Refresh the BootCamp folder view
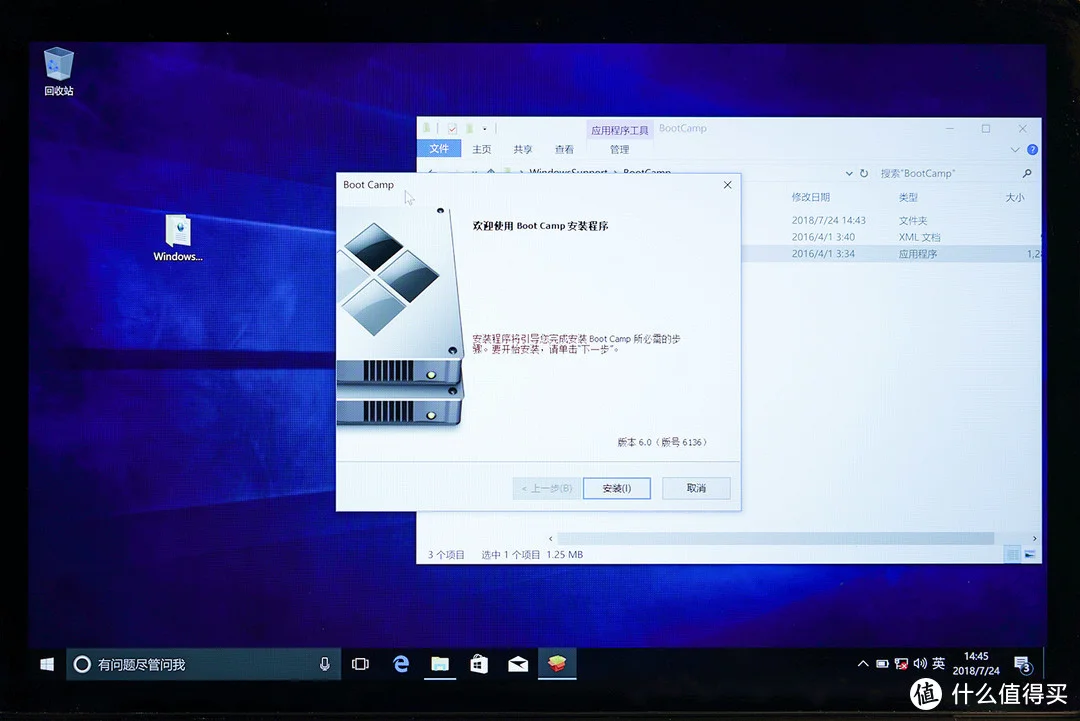Image resolution: width=1080 pixels, height=721 pixels. (864, 174)
